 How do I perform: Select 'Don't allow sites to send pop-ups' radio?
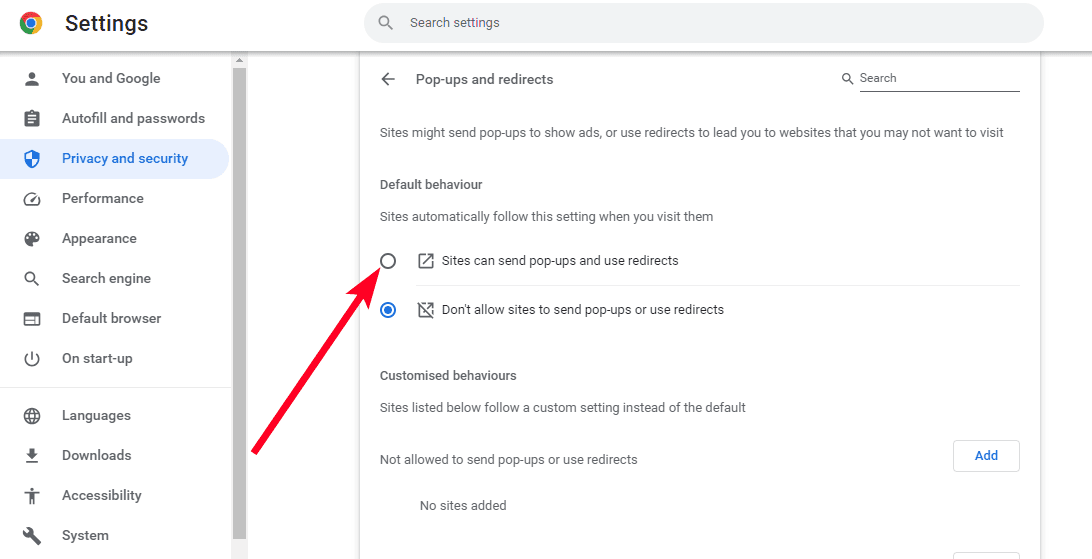click(x=388, y=310)
